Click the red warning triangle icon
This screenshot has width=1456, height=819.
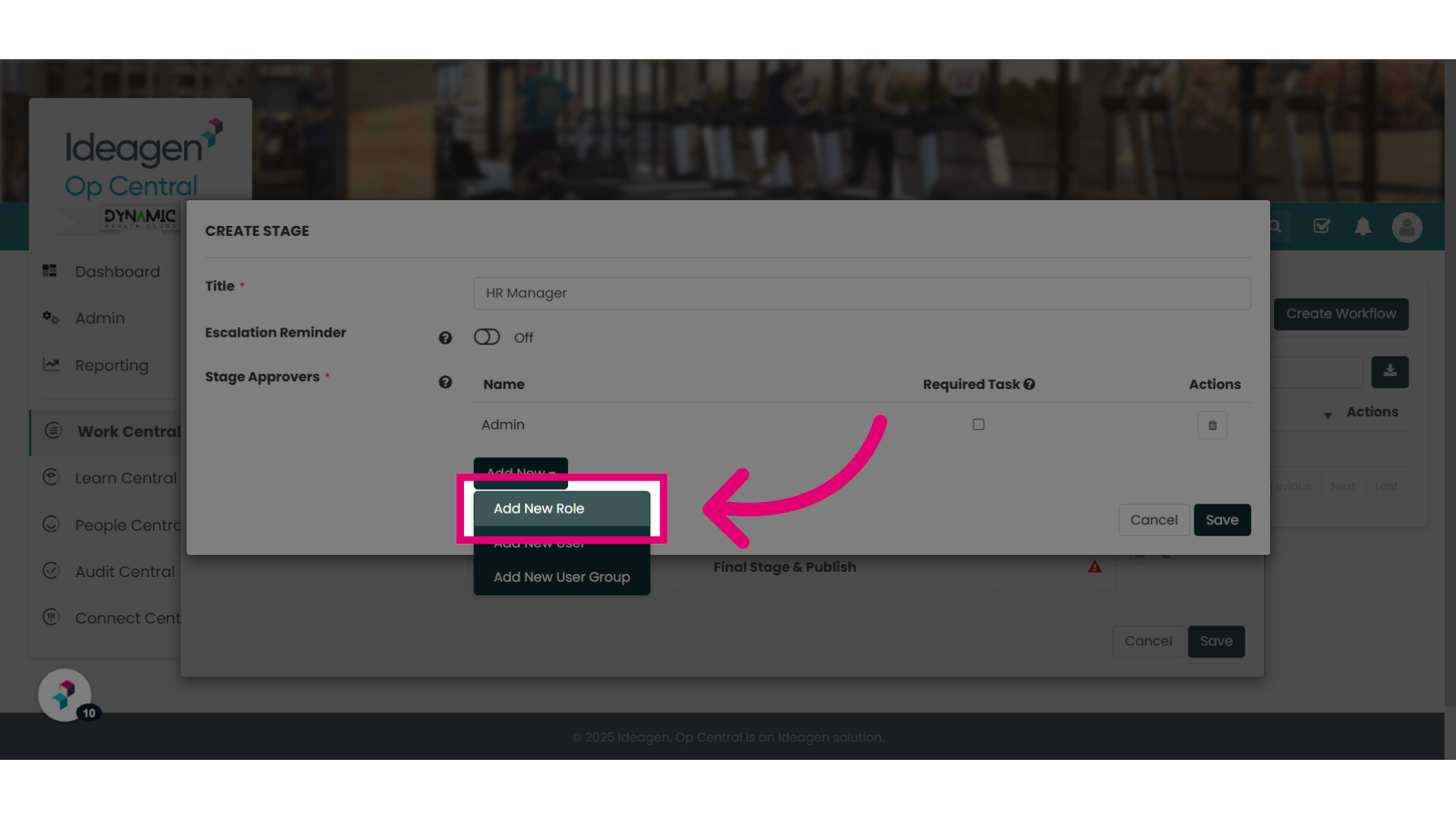point(1095,566)
